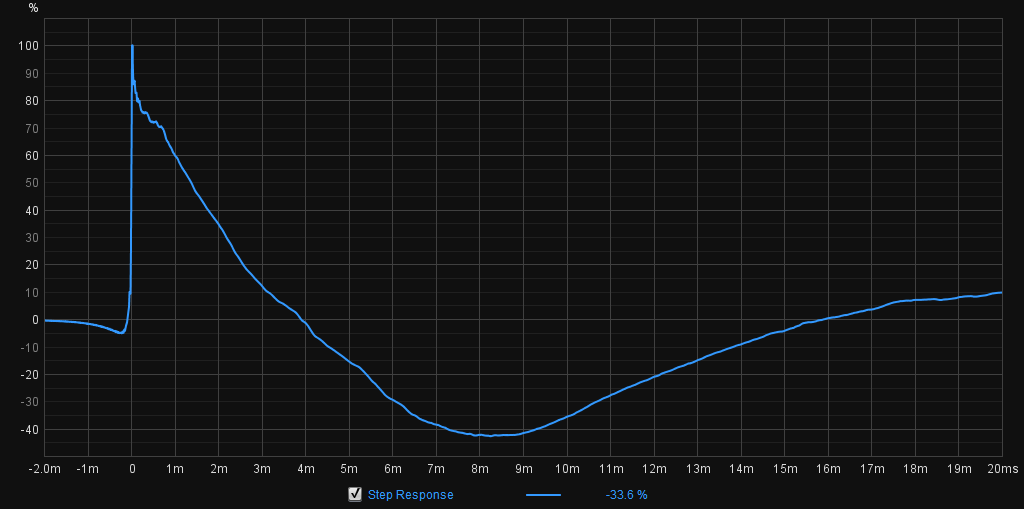Image resolution: width=1024 pixels, height=509 pixels.
Task: Click the 20ms label on the time axis
Action: point(1001,468)
